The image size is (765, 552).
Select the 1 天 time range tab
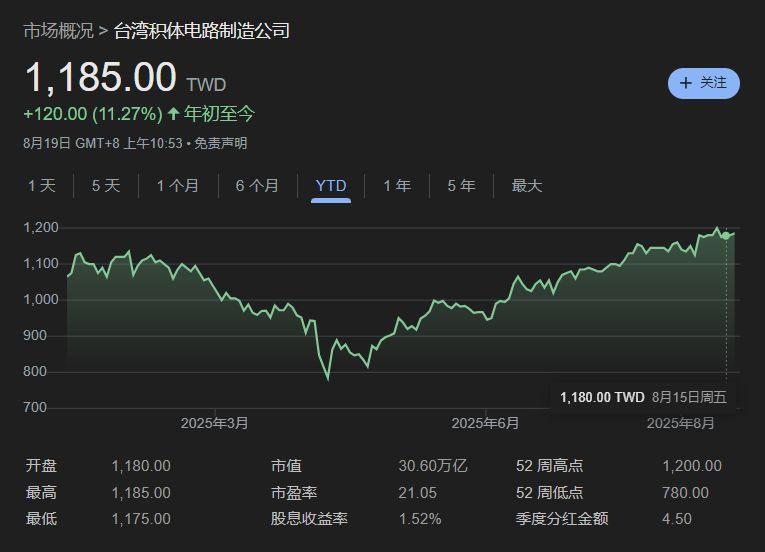click(41, 185)
